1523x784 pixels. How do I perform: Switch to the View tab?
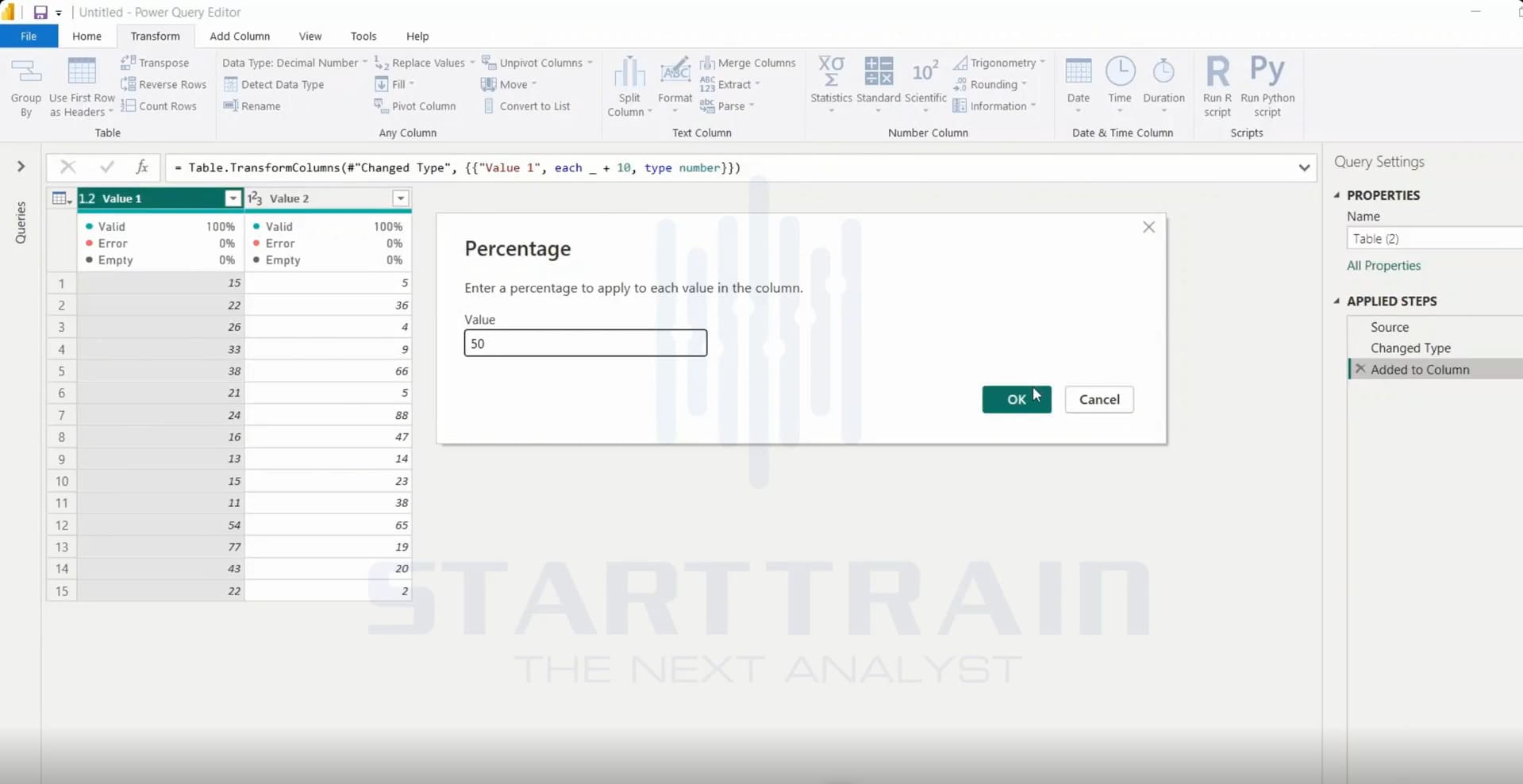pyautogui.click(x=310, y=37)
